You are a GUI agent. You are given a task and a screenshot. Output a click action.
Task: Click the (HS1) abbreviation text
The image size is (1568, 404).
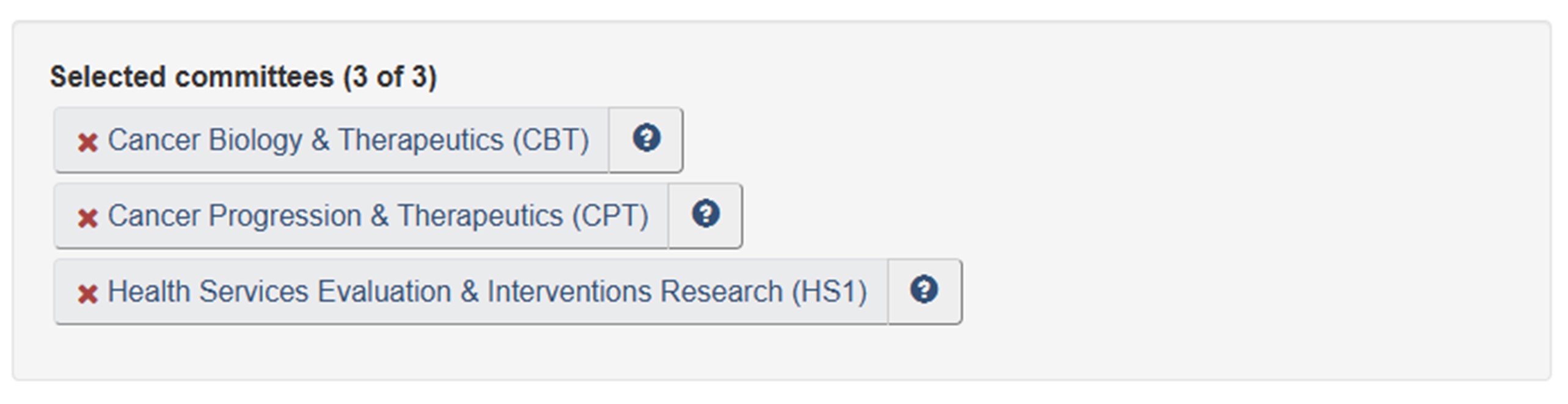pyautogui.click(x=829, y=292)
